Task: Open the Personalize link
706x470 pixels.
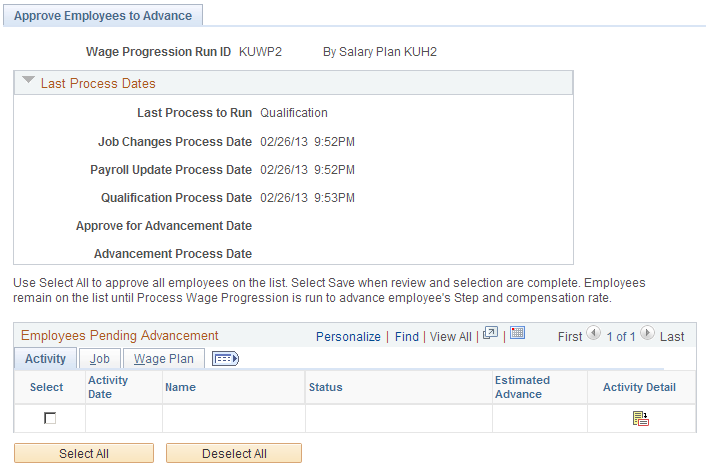Action: click(348, 337)
